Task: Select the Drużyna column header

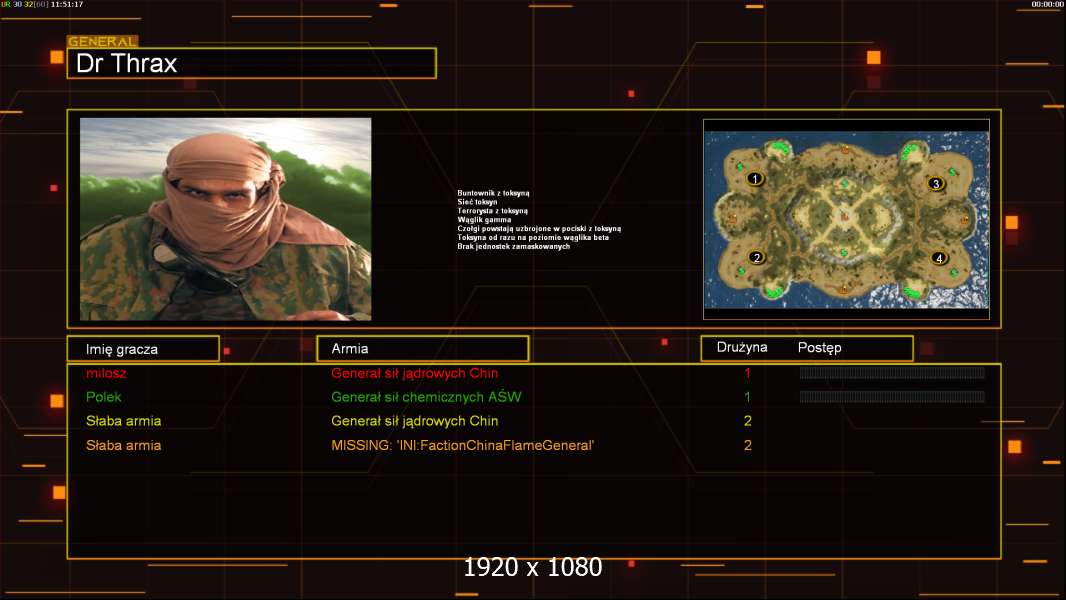Action: [742, 347]
